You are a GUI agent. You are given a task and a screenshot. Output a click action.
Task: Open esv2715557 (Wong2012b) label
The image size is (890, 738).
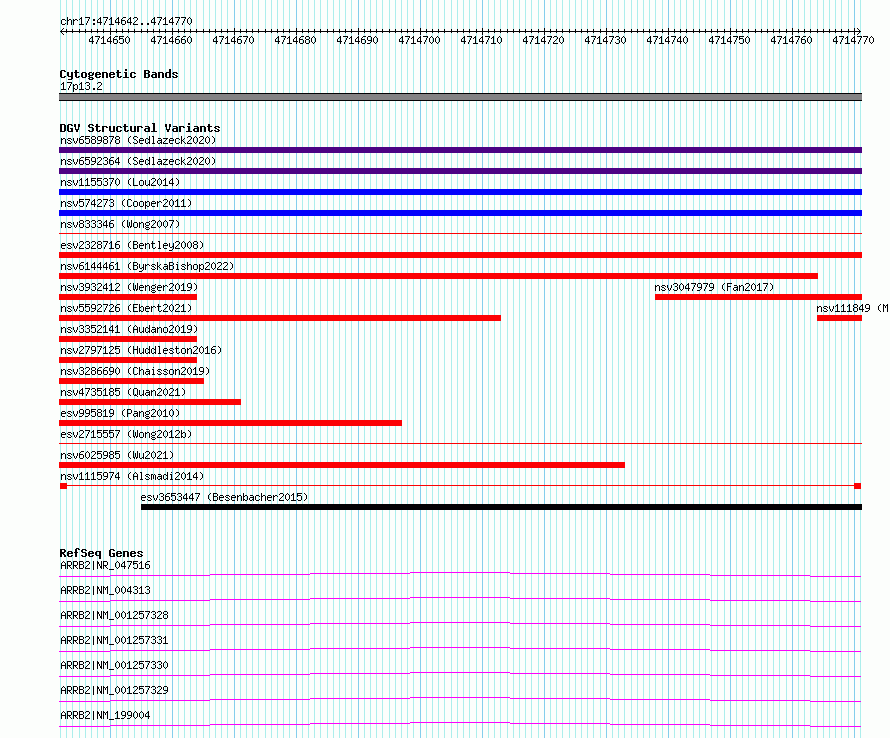[x=126, y=434]
